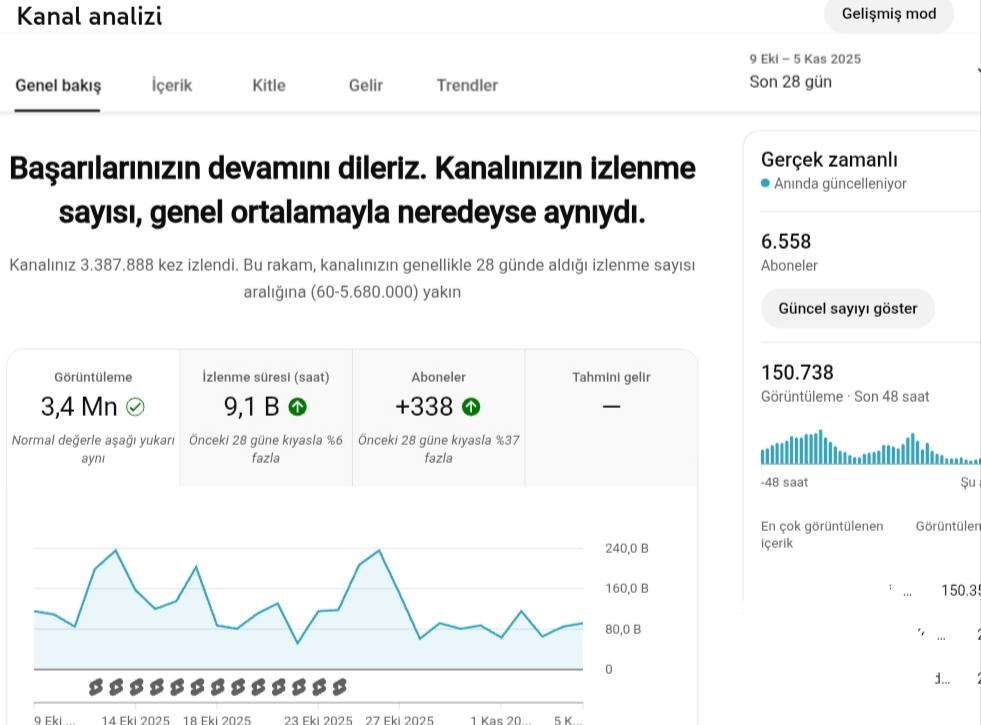981x725 pixels.
Task: Select the Aboneler metric card
Action: (439, 417)
